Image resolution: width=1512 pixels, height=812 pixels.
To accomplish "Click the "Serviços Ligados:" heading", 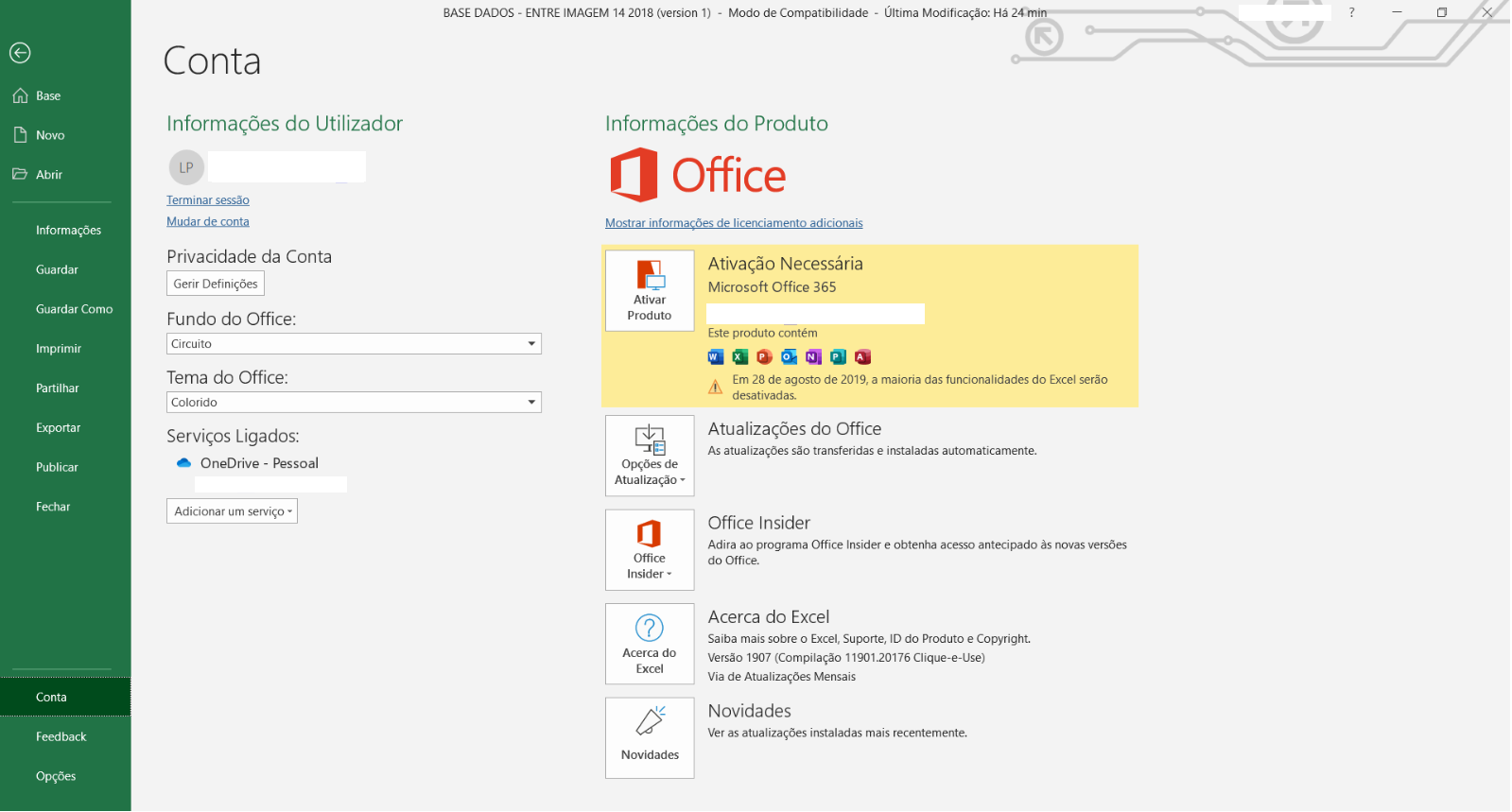I will pyautogui.click(x=234, y=437).
